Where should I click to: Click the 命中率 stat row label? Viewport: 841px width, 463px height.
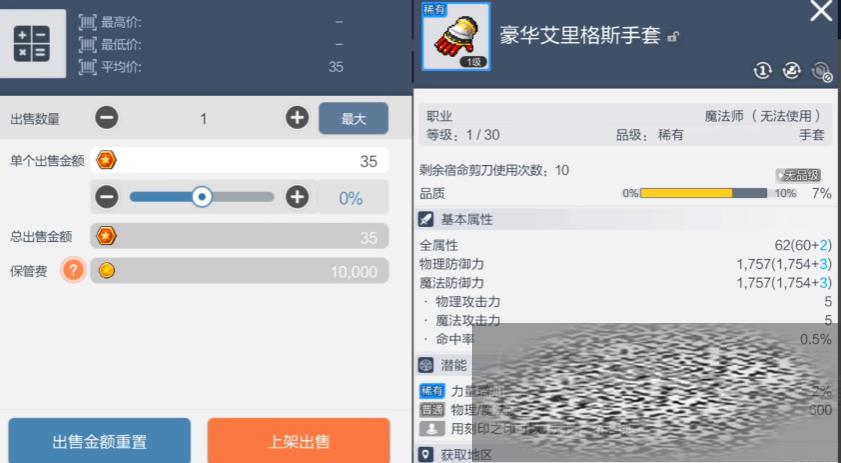(455, 339)
